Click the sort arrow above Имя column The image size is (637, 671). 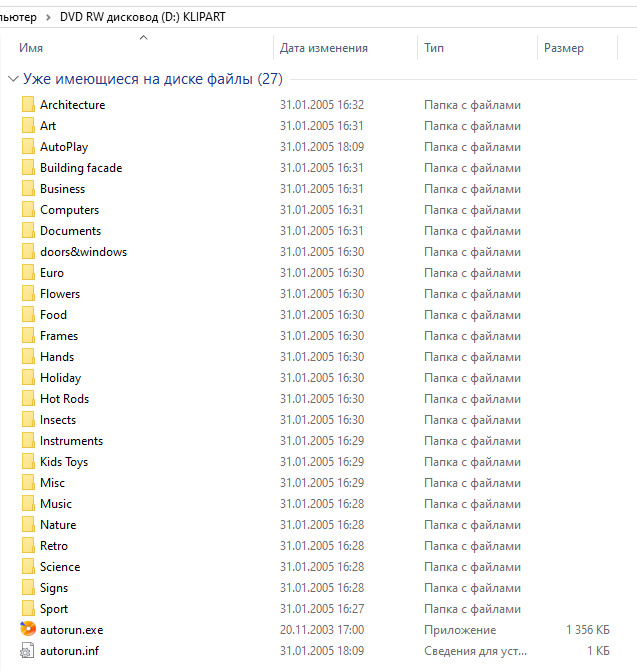[144, 38]
